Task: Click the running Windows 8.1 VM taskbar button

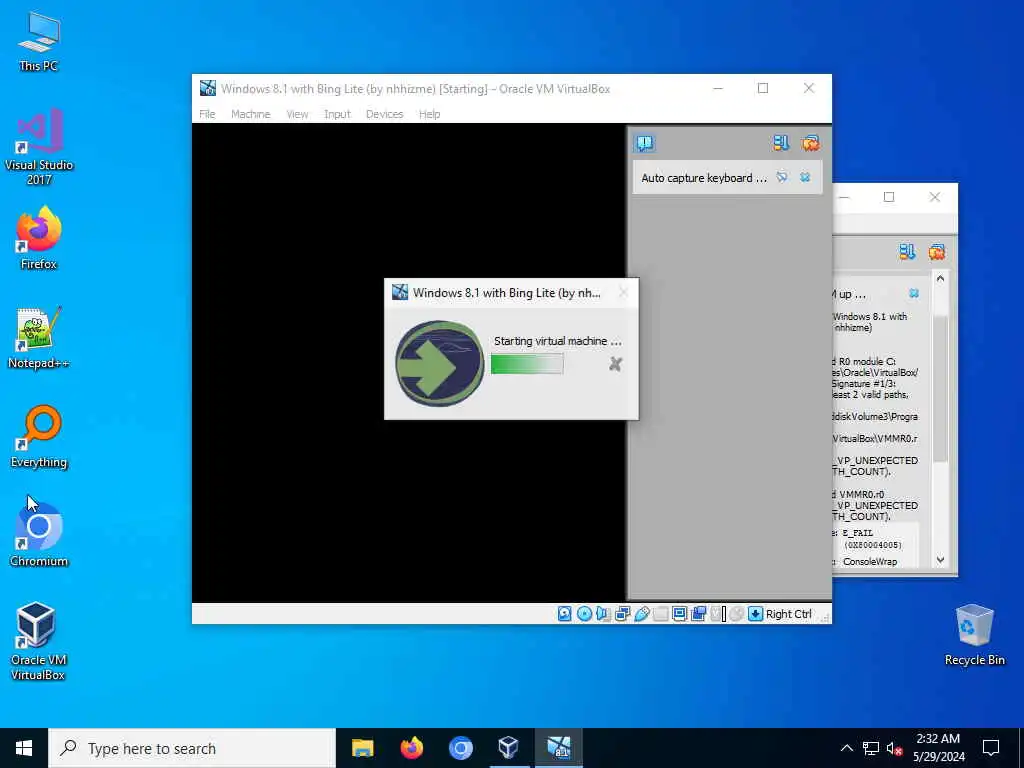Action: click(558, 748)
